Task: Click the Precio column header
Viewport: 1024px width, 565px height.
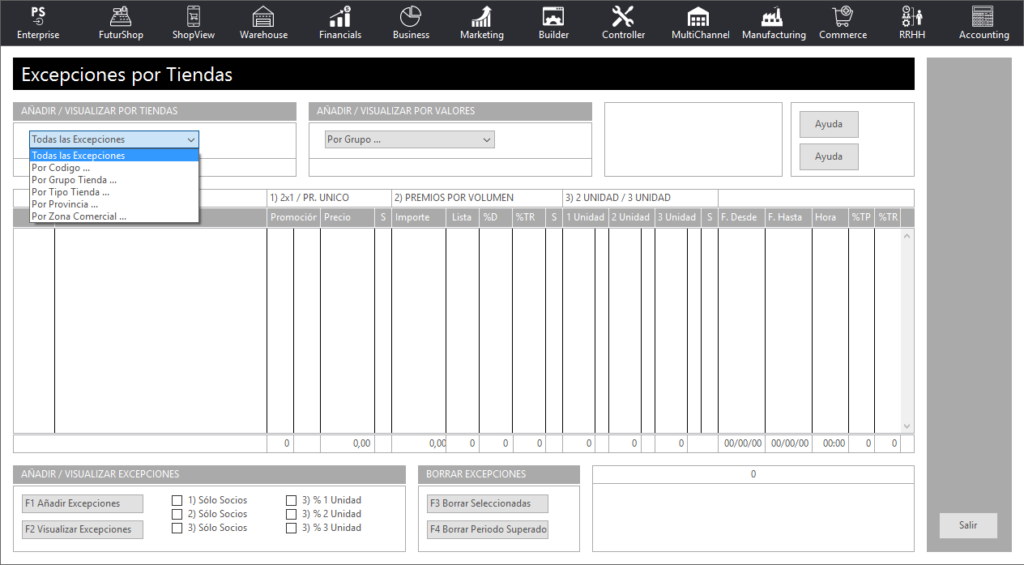Action: (347, 218)
